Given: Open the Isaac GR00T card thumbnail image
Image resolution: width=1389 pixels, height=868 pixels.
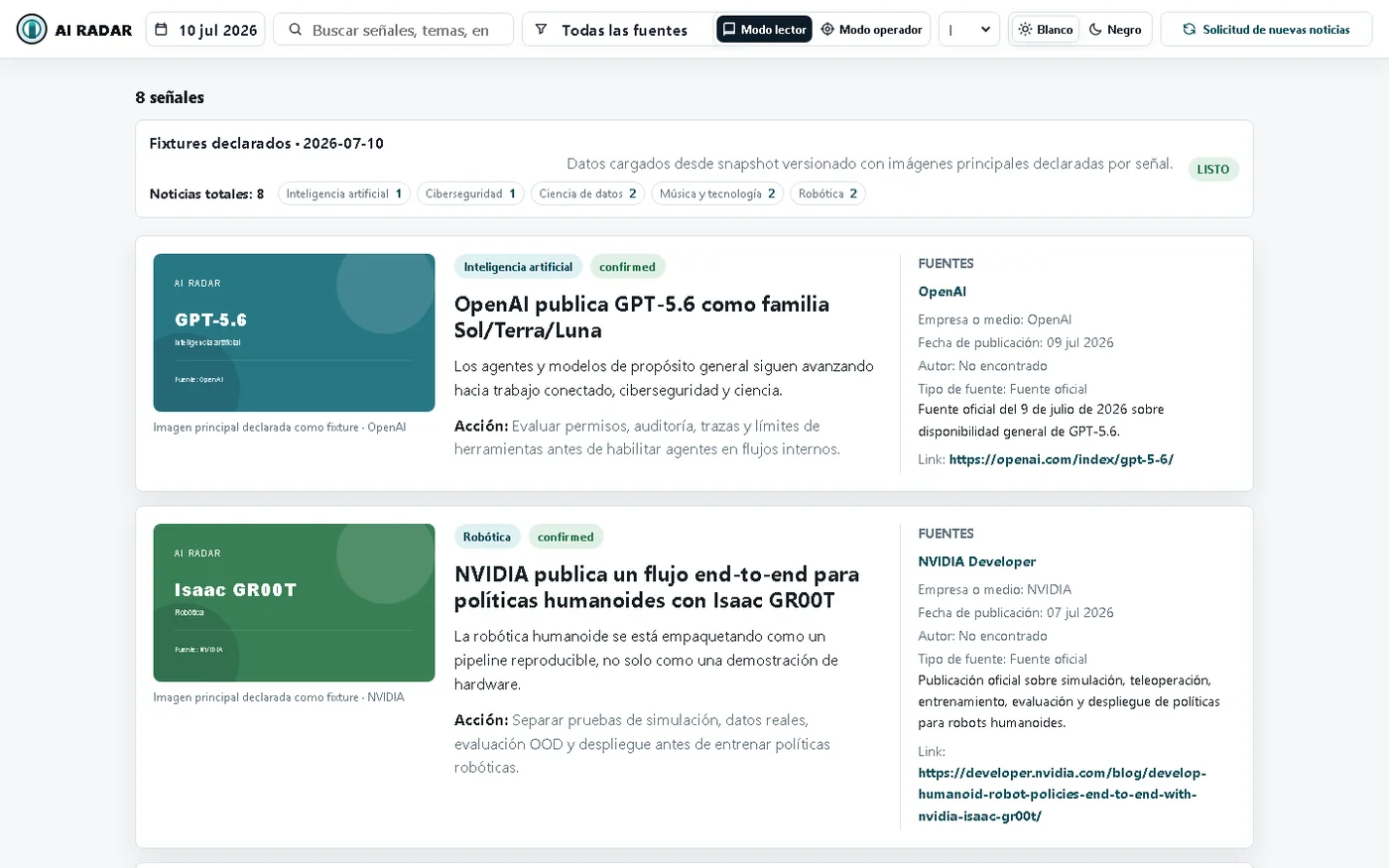Looking at the screenshot, I should click(x=294, y=602).
